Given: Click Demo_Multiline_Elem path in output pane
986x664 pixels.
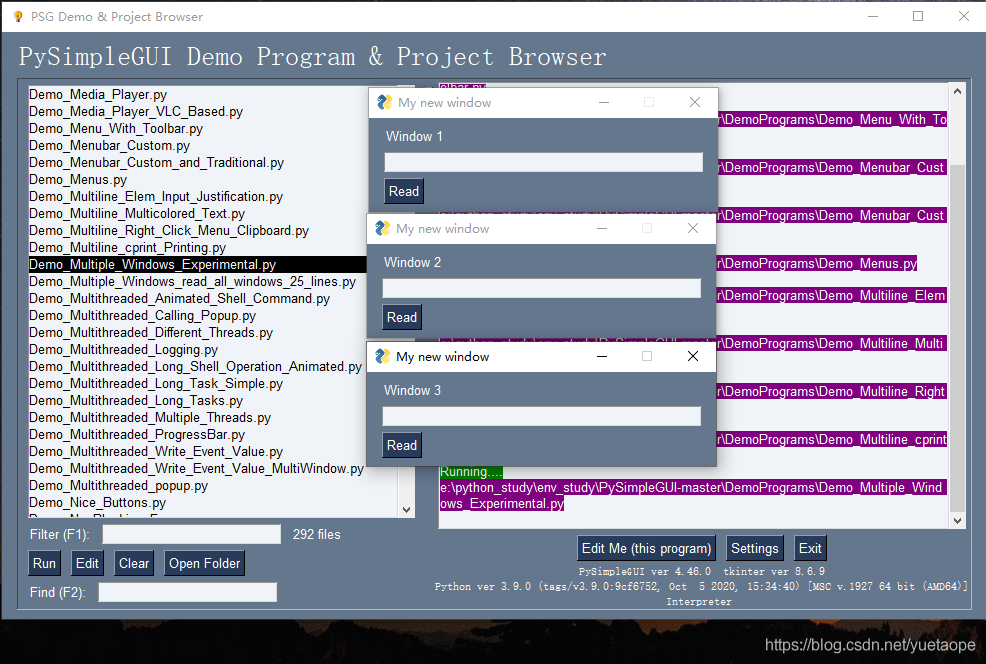Looking at the screenshot, I should pos(831,296).
